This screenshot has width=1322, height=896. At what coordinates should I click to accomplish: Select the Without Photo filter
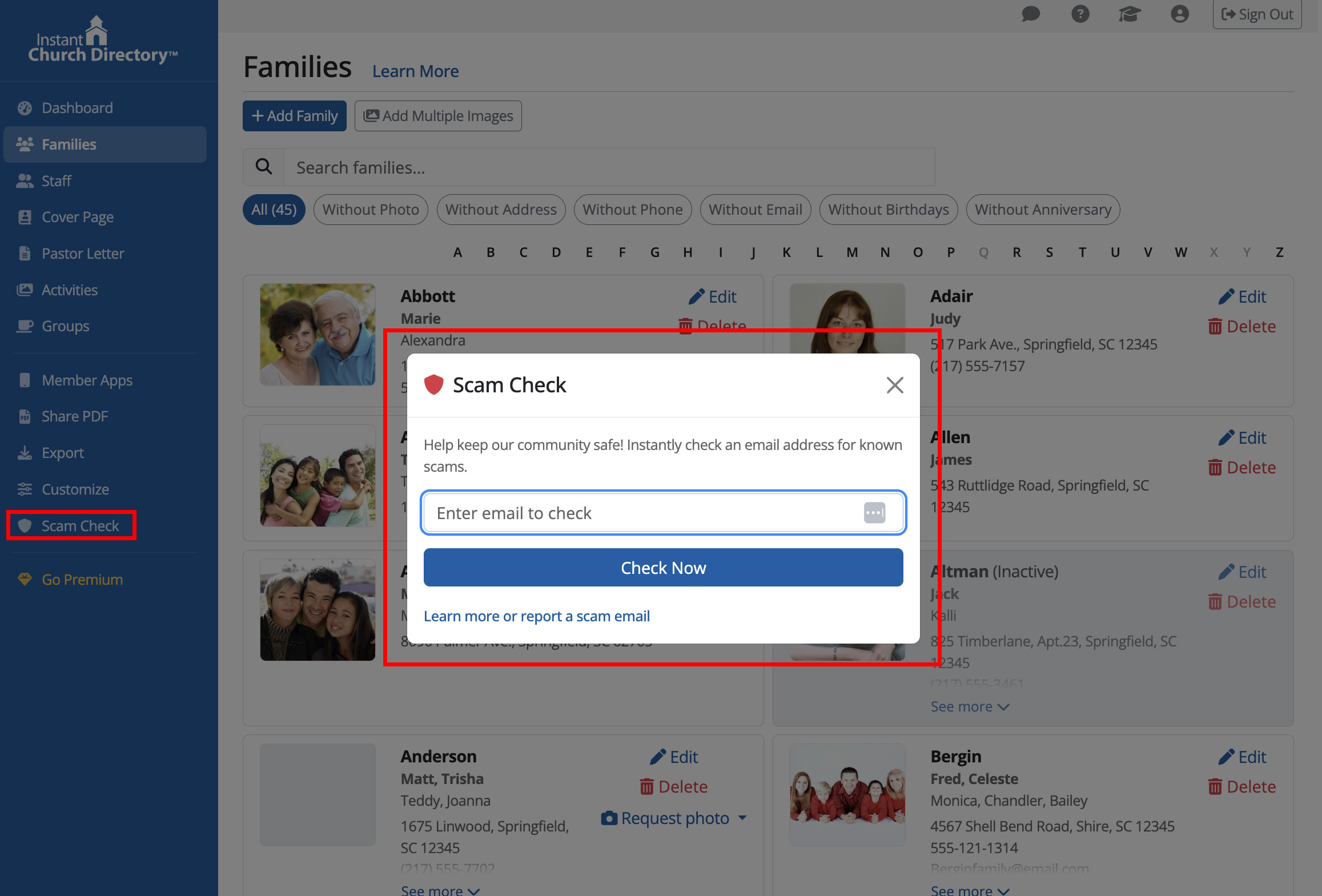(x=371, y=210)
